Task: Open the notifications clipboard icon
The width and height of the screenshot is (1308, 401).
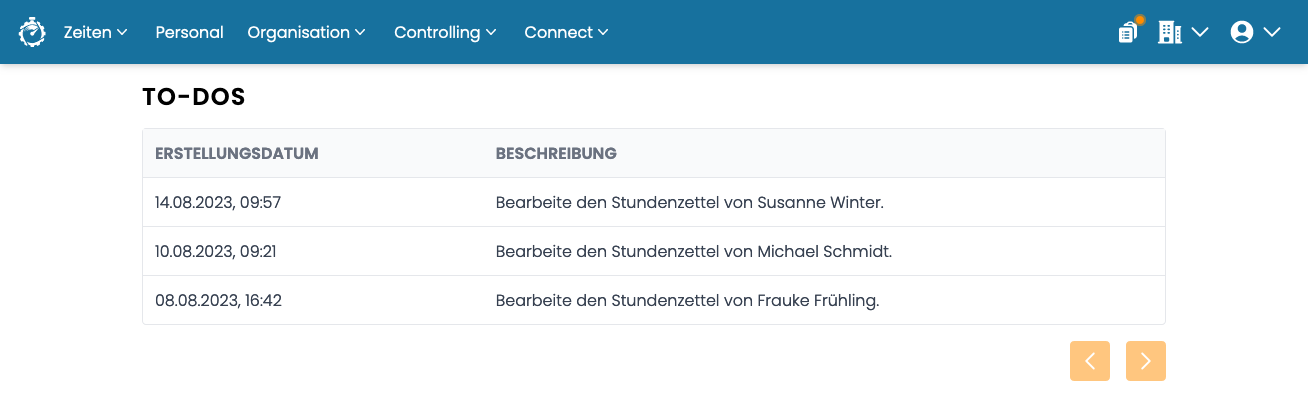Action: 1129,31
